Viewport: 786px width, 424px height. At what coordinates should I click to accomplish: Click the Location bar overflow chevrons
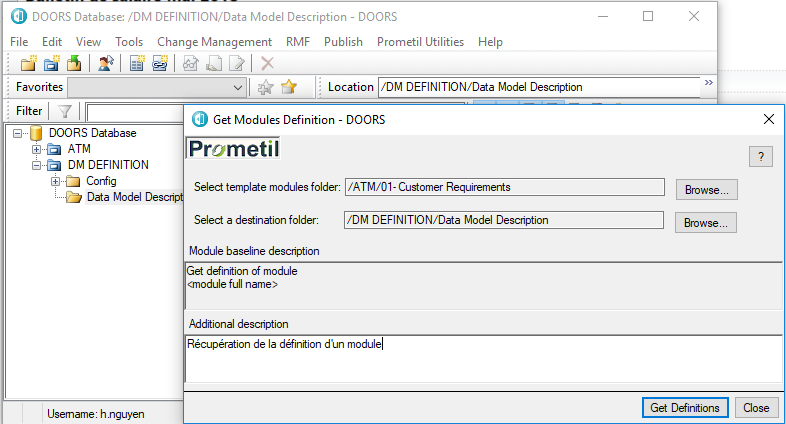[x=709, y=83]
